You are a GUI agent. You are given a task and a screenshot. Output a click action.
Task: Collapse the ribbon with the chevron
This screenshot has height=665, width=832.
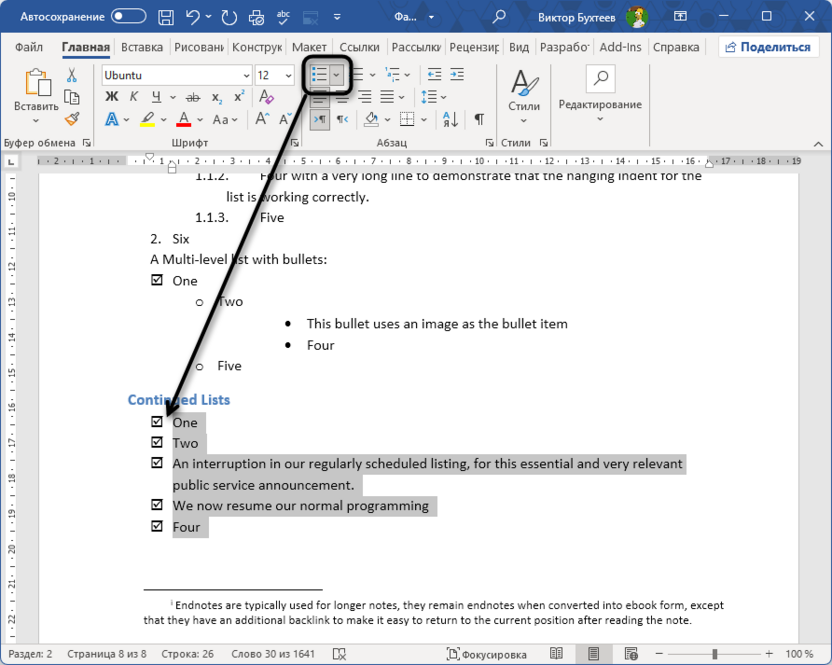[x=818, y=144]
